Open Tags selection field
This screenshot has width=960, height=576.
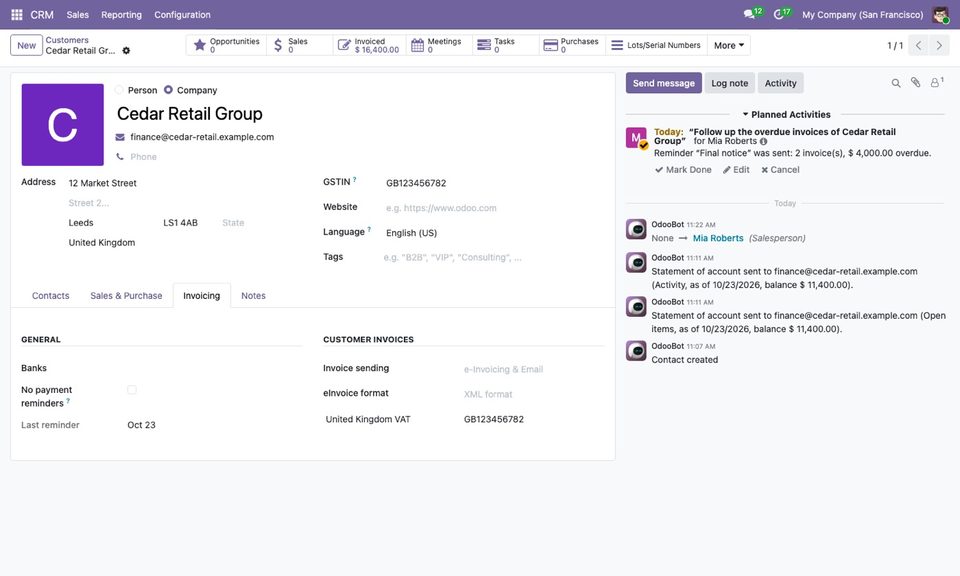click(493, 257)
